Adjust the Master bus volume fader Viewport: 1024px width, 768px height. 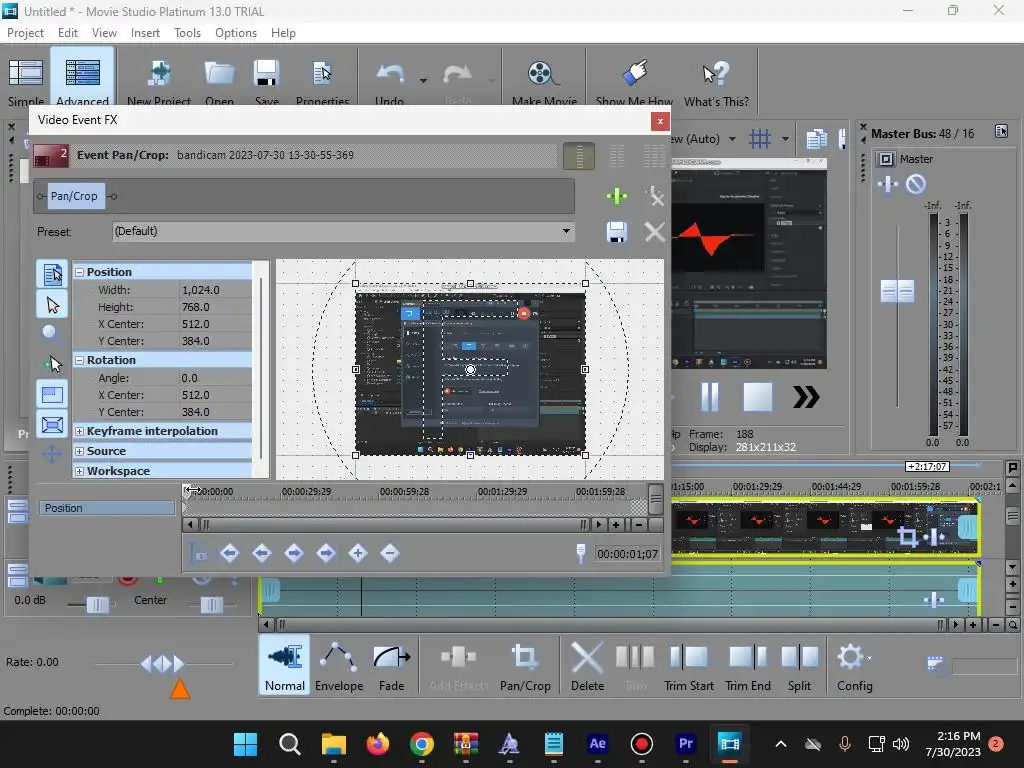[897, 291]
